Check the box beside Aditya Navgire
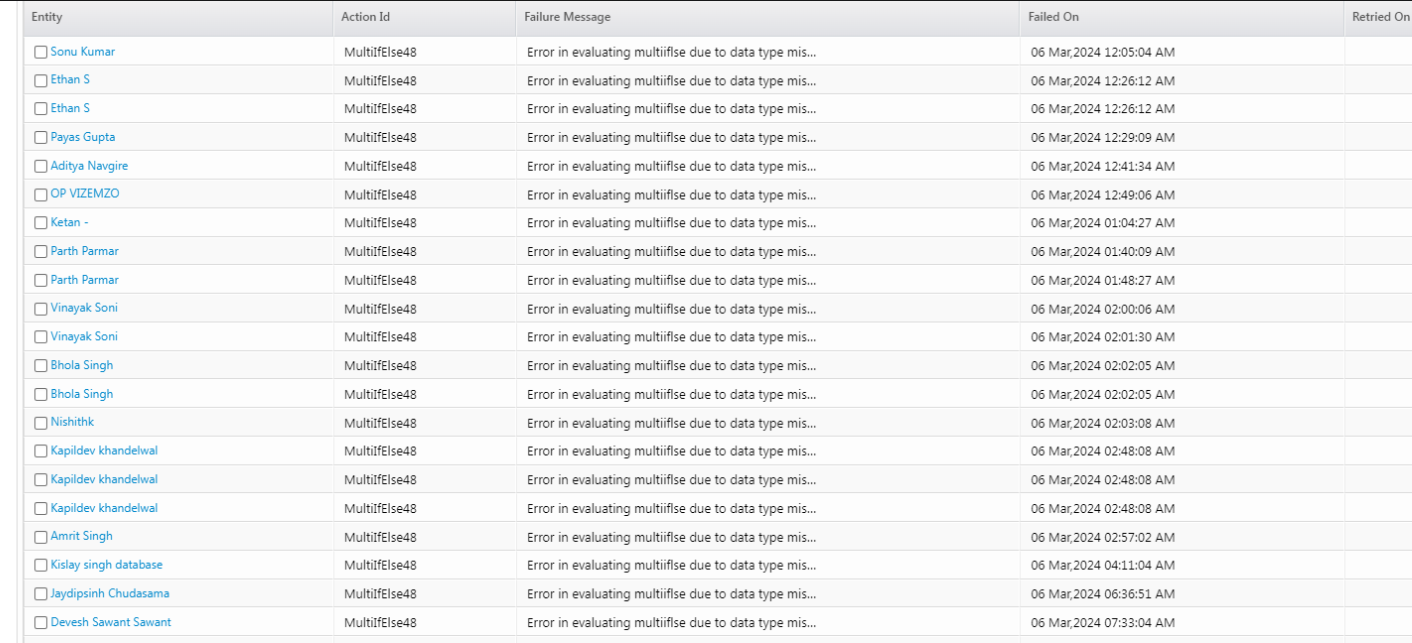The width and height of the screenshot is (1412, 643). pyautogui.click(x=41, y=166)
